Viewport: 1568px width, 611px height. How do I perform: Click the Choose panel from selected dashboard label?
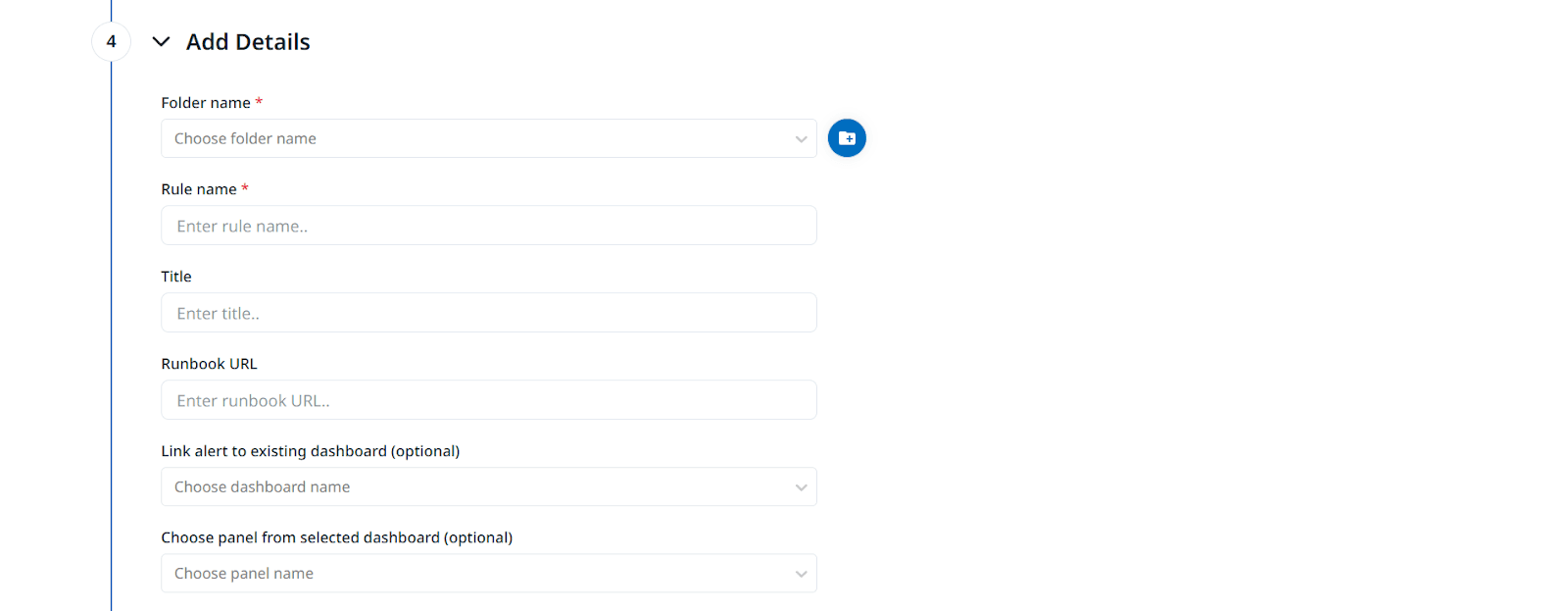point(337,537)
